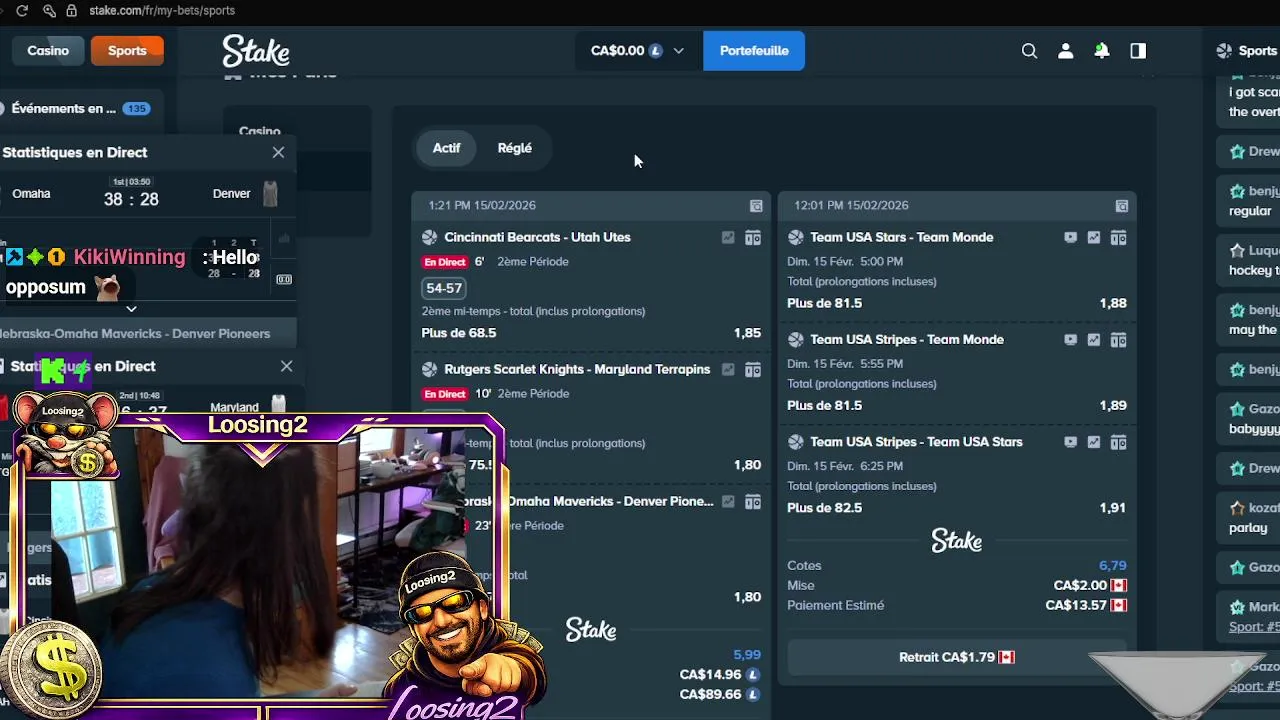Open the Sports chat room selector
This screenshot has width=1280, height=720.
1247,50
